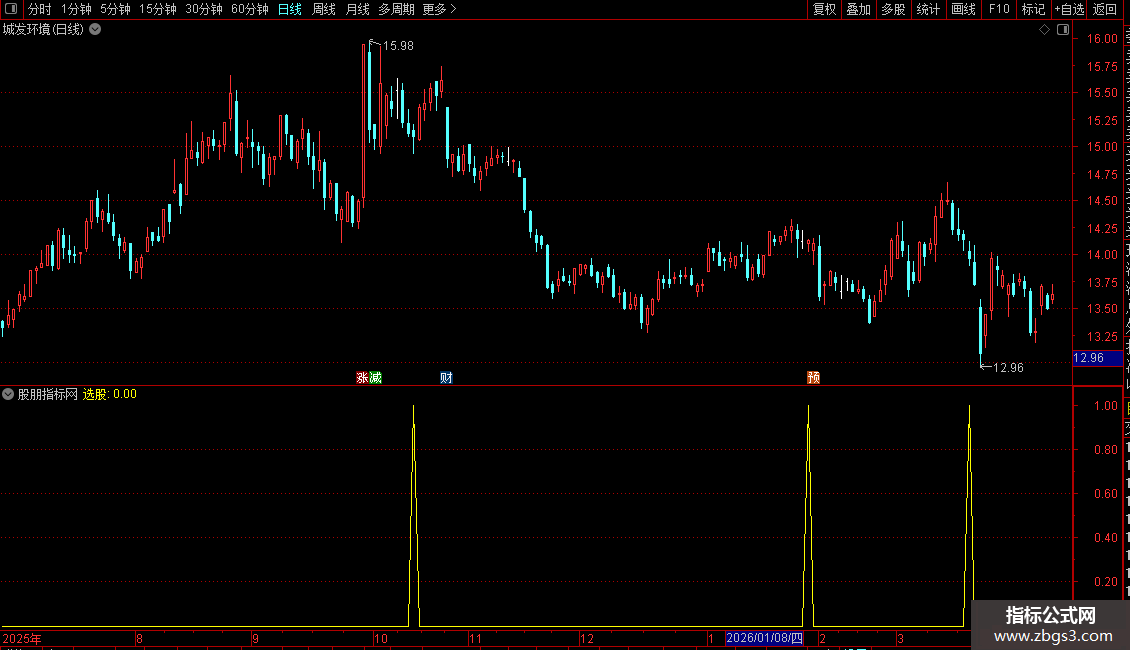Open the 多股 multi-stock view
The image size is (1130, 650).
pyautogui.click(x=893, y=9)
